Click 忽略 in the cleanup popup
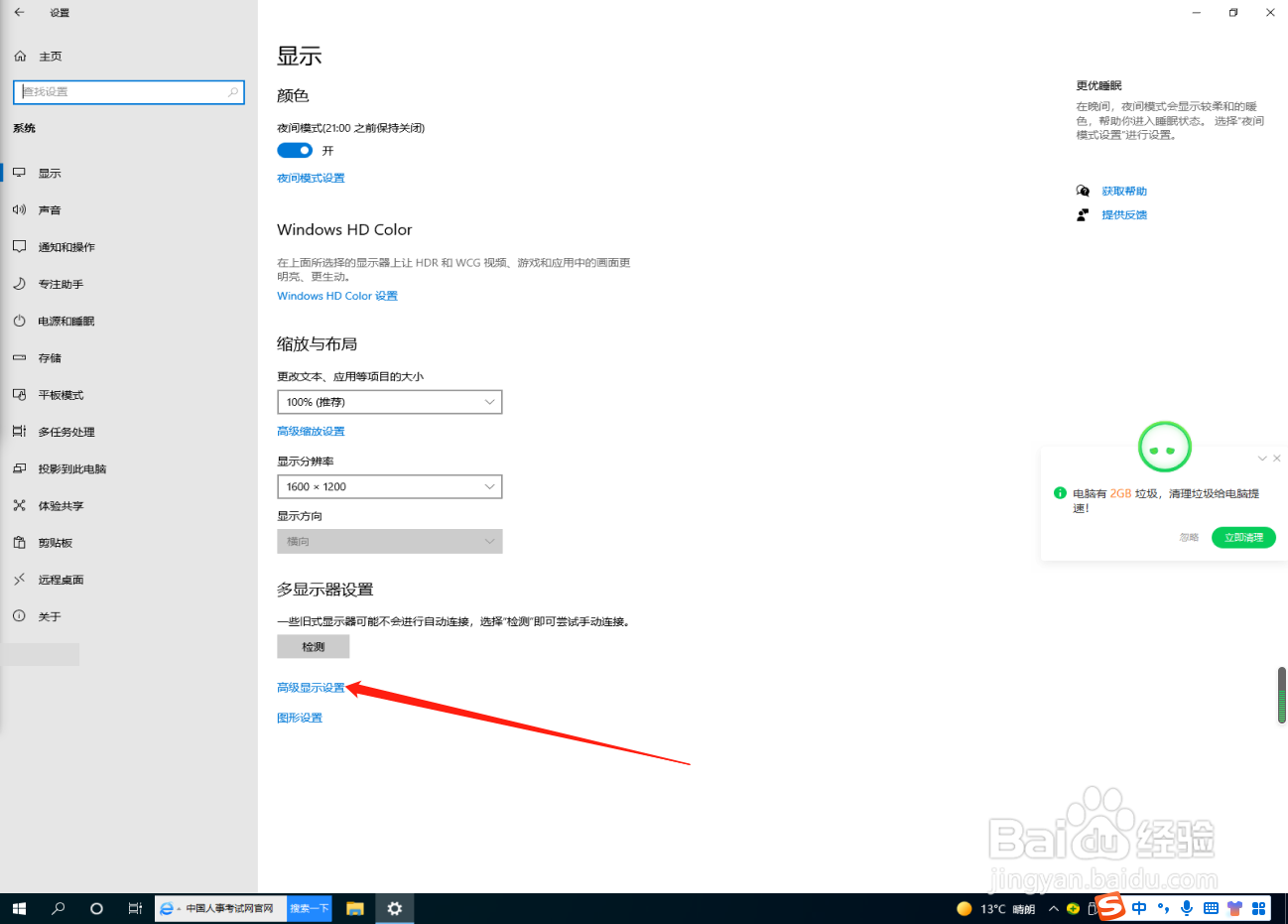The height and width of the screenshot is (924, 1288). 1189,538
